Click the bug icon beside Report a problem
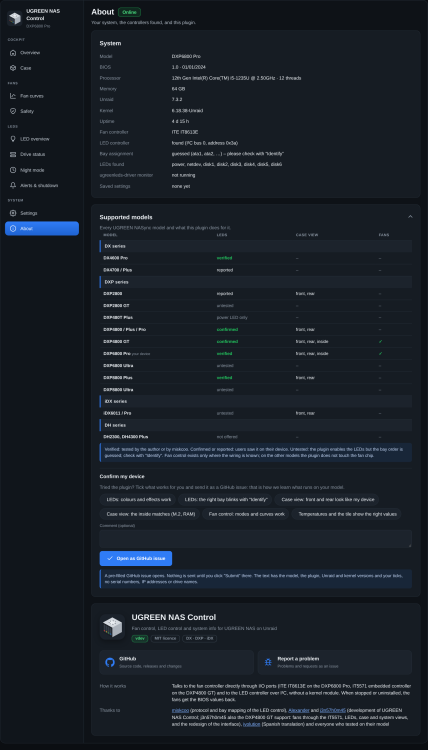The width and height of the screenshot is (428, 750). 268,662
